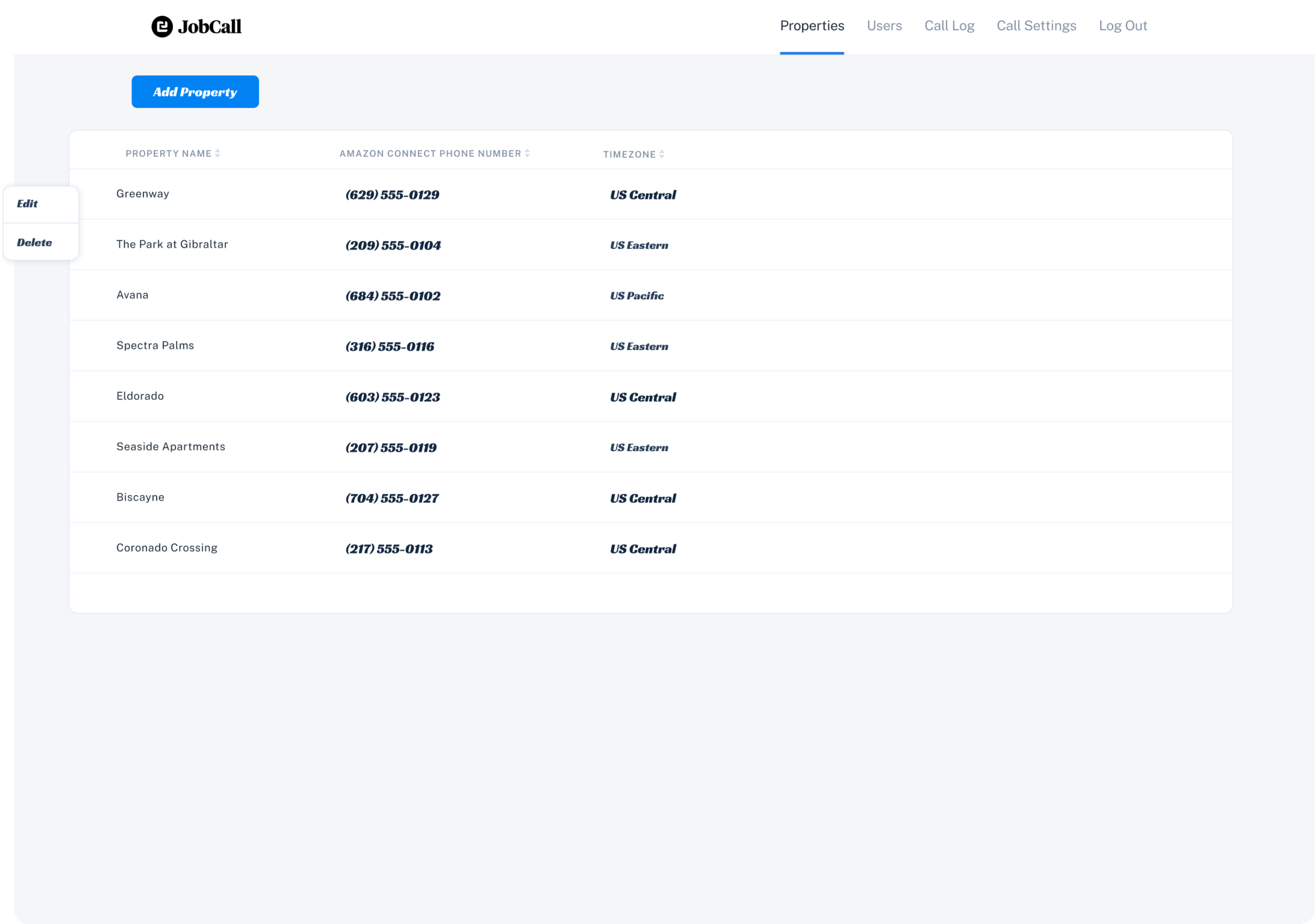This screenshot has width=1315, height=924.
Task: Select the Greenway property row
Action: pos(142,194)
